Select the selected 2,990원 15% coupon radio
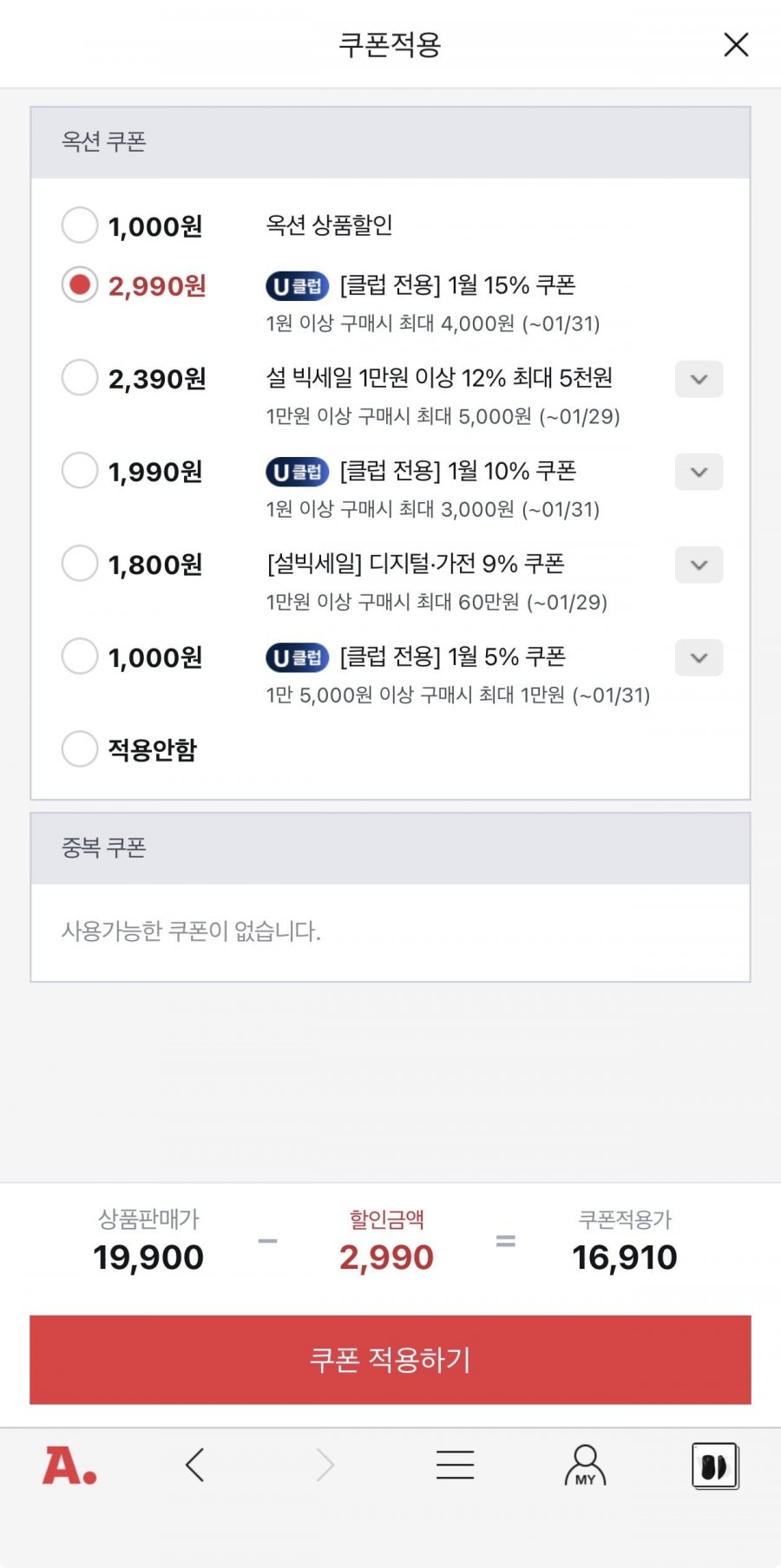The image size is (781, 1568). click(80, 284)
